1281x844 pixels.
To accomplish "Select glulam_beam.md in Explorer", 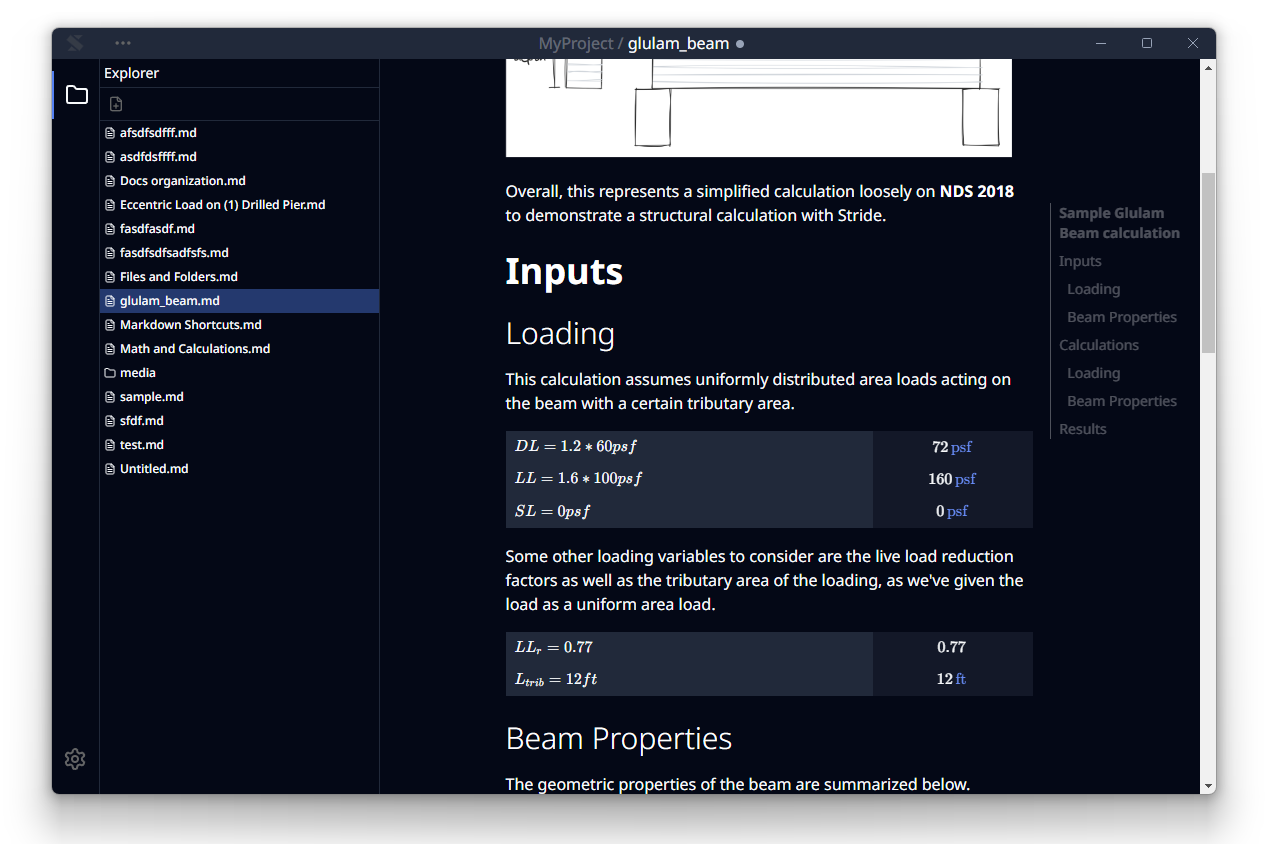I will coord(240,301).
